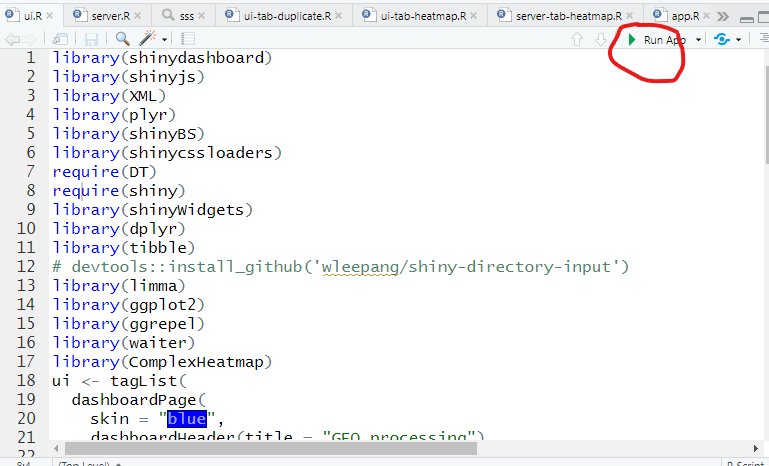Click the library(ggrepel) line

128,324
